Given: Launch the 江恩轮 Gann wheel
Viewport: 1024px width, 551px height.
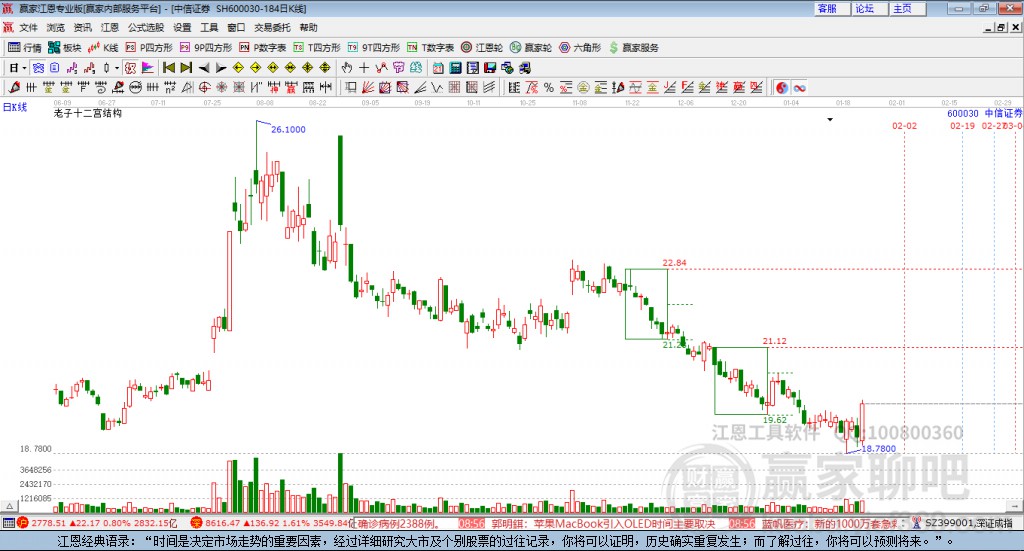Looking at the screenshot, I should pyautogui.click(x=482, y=48).
